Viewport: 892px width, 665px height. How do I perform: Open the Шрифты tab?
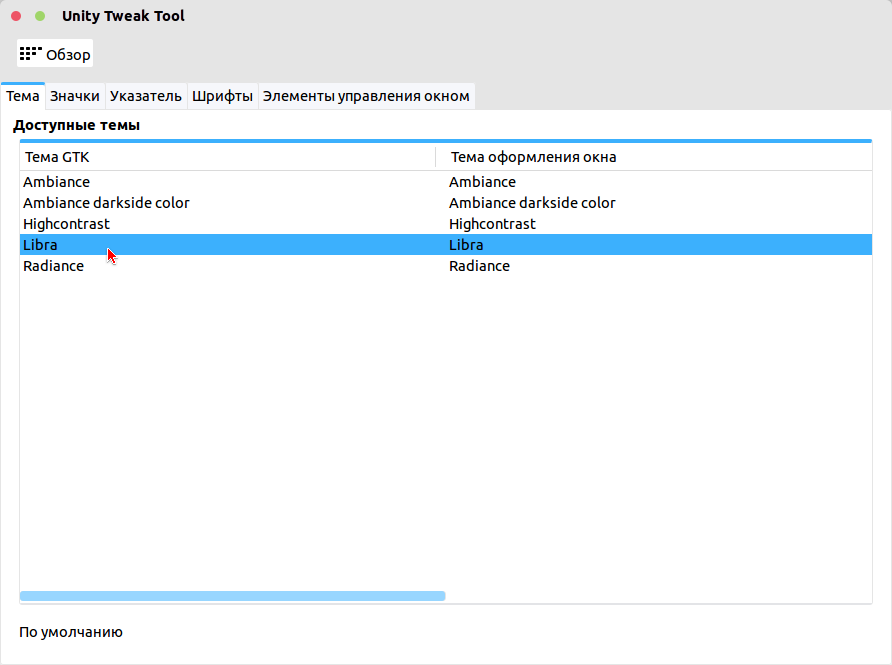(222, 96)
